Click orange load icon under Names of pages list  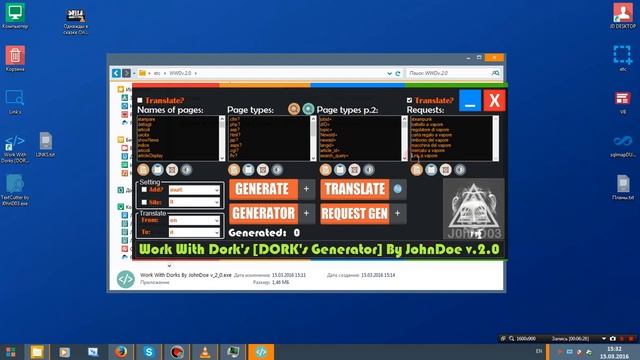click(143, 169)
